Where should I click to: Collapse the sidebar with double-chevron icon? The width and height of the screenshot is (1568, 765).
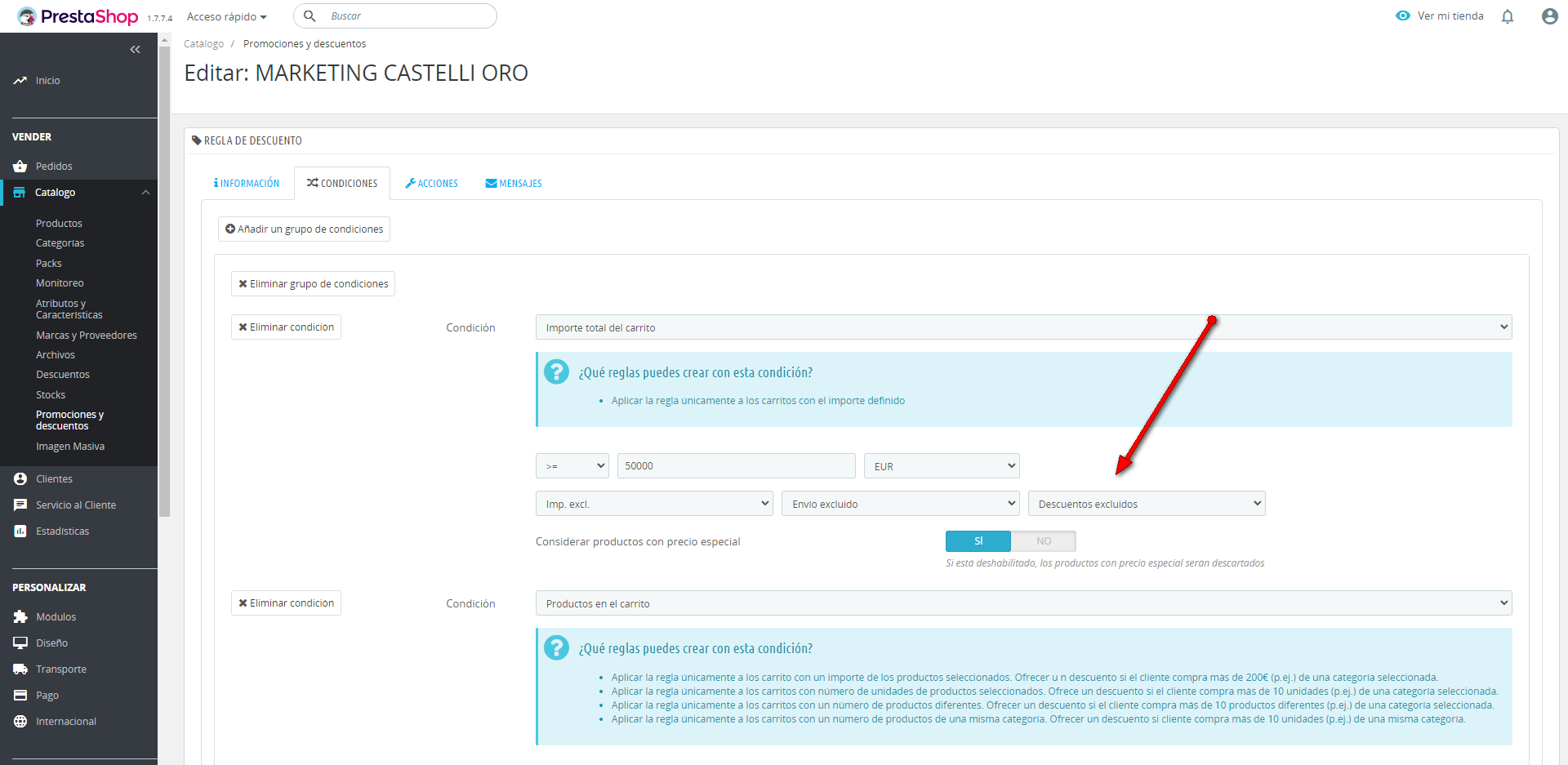[135, 50]
